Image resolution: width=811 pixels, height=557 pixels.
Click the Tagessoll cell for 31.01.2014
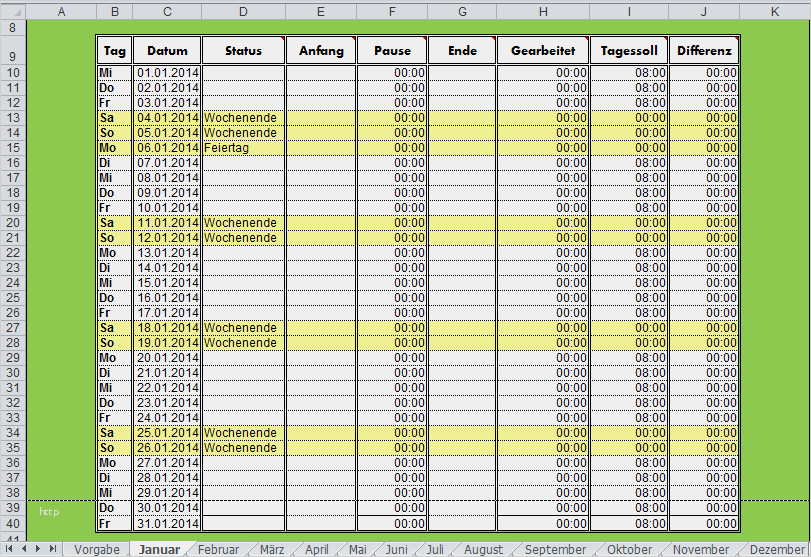click(x=628, y=523)
